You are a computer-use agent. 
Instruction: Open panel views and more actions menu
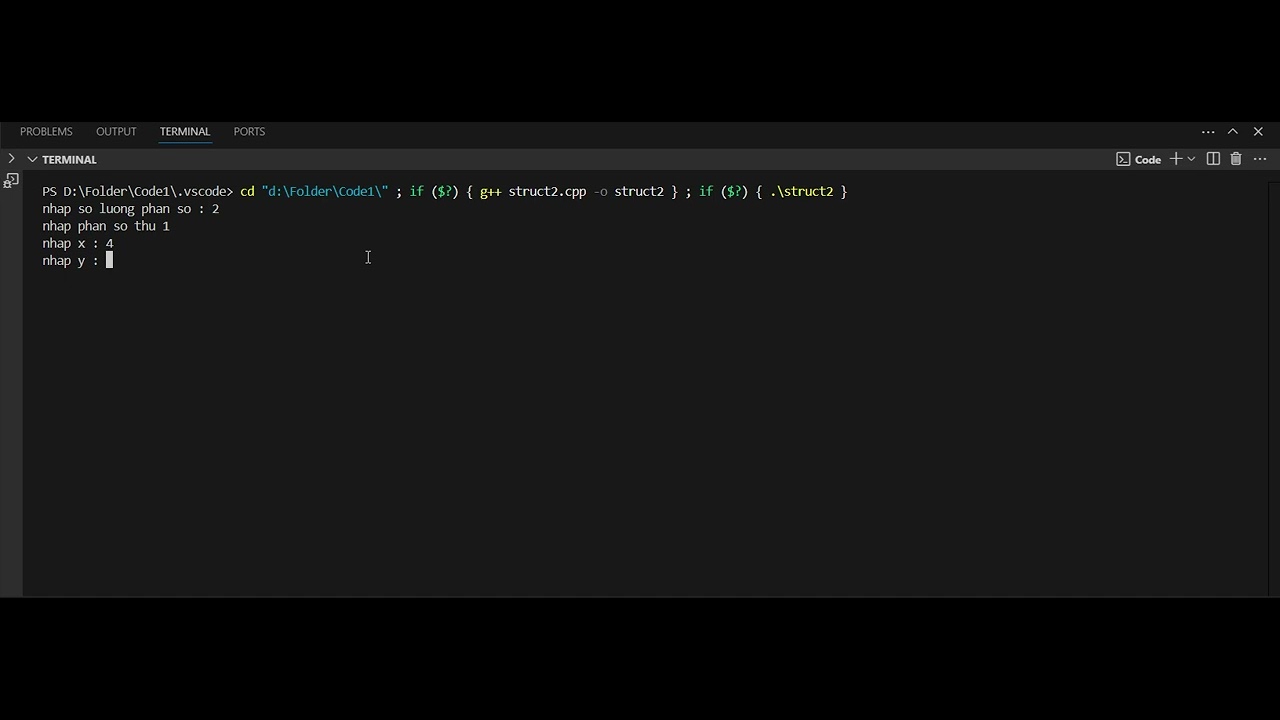click(1208, 132)
